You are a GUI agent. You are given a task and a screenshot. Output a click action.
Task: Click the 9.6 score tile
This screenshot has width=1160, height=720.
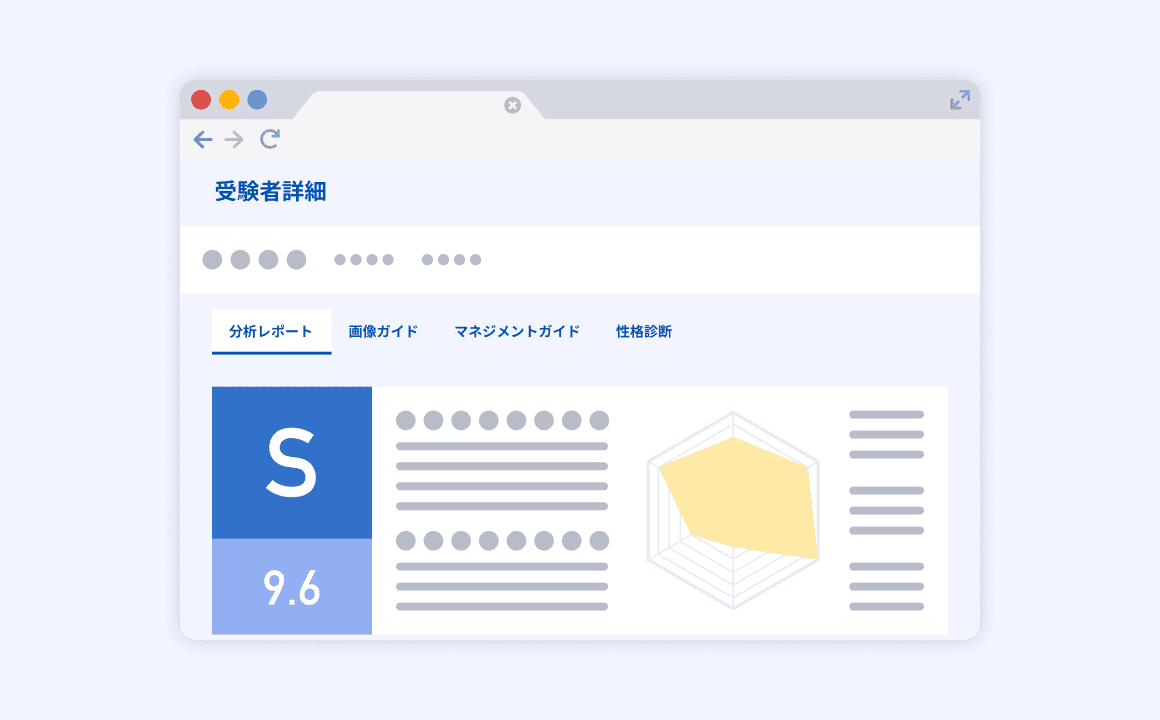click(x=292, y=588)
